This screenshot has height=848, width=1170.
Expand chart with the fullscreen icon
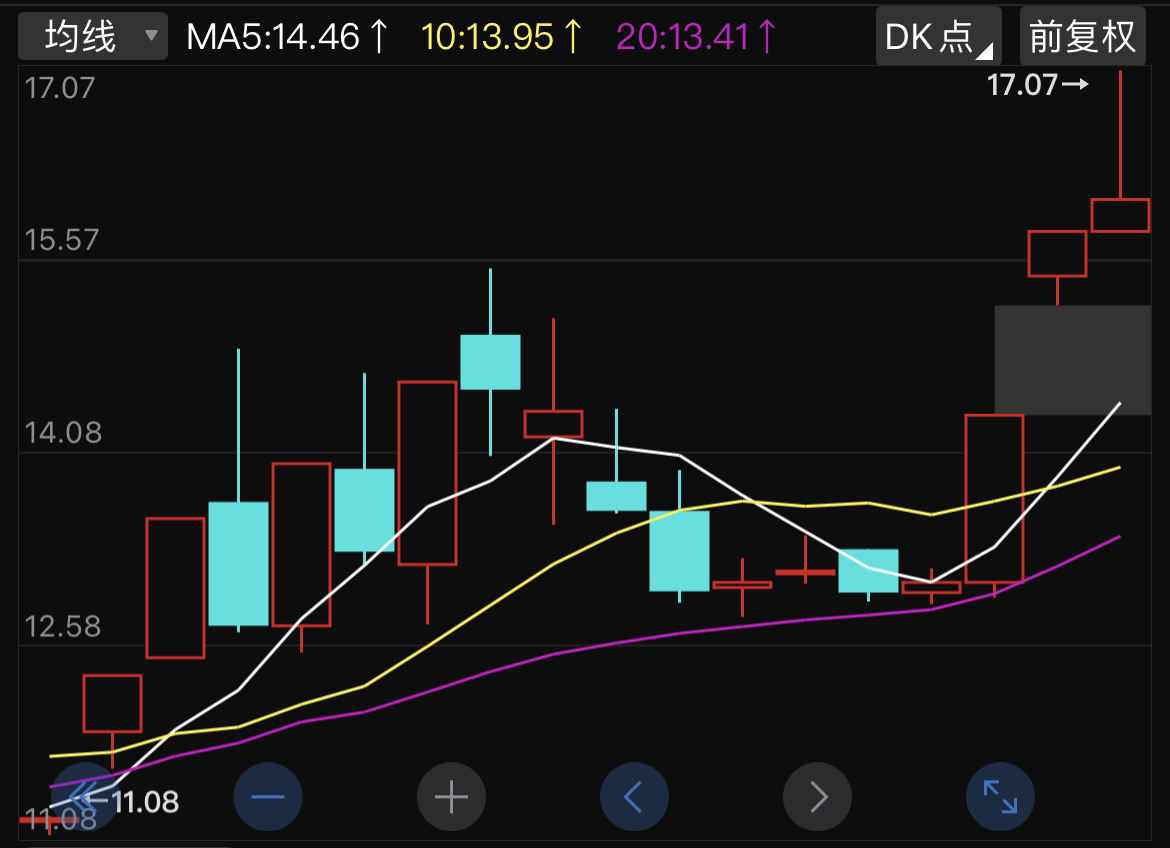[1000, 797]
